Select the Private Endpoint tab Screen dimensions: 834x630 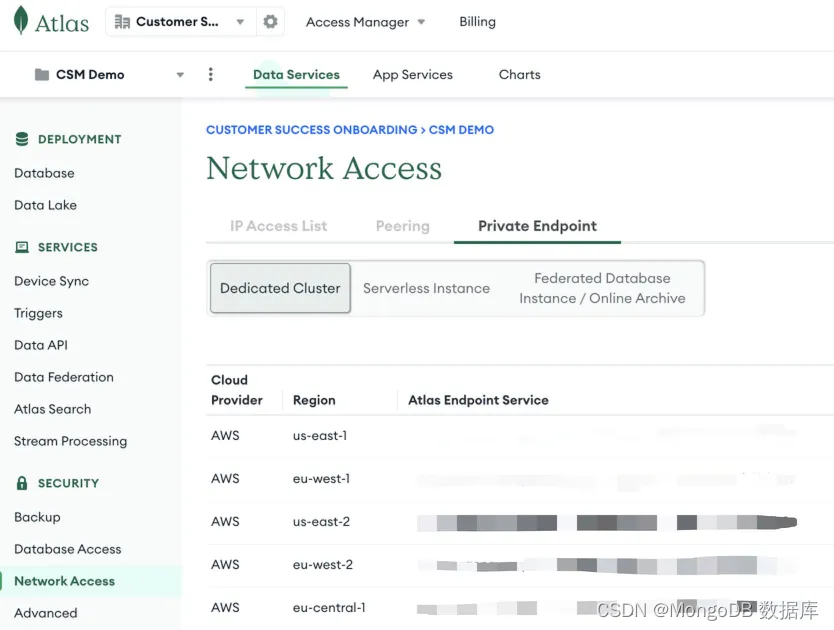537,226
